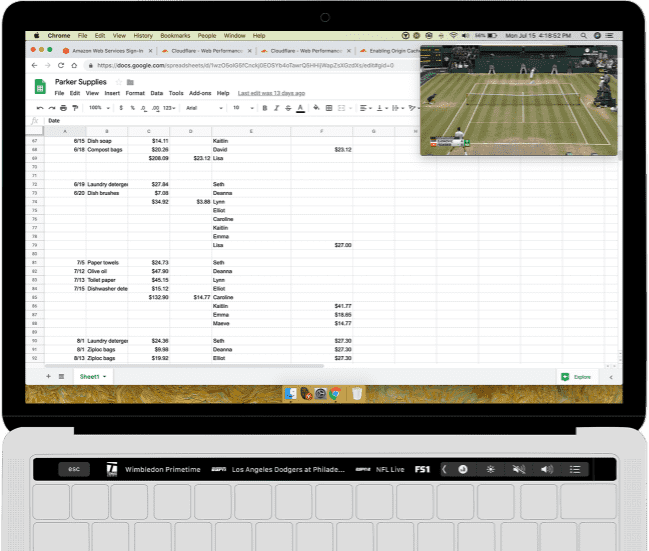Viewport: 649px width, 551px height.
Task: Open Chrome from the Dock
Action: point(335,394)
